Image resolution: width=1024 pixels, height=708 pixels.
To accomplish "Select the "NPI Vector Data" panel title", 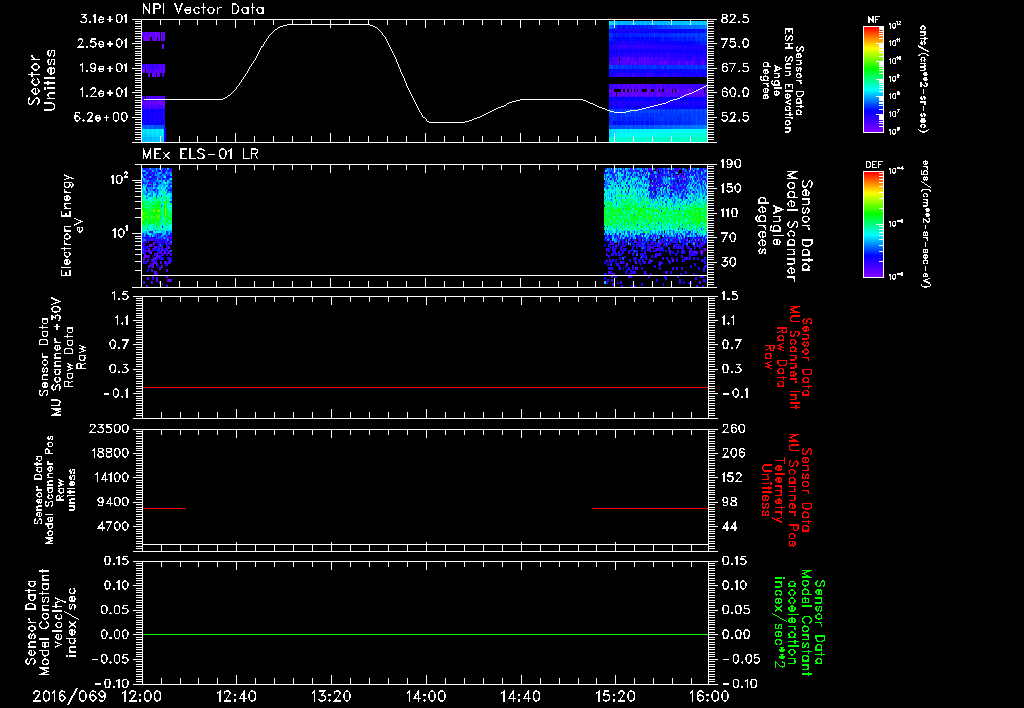I will click(x=204, y=9).
